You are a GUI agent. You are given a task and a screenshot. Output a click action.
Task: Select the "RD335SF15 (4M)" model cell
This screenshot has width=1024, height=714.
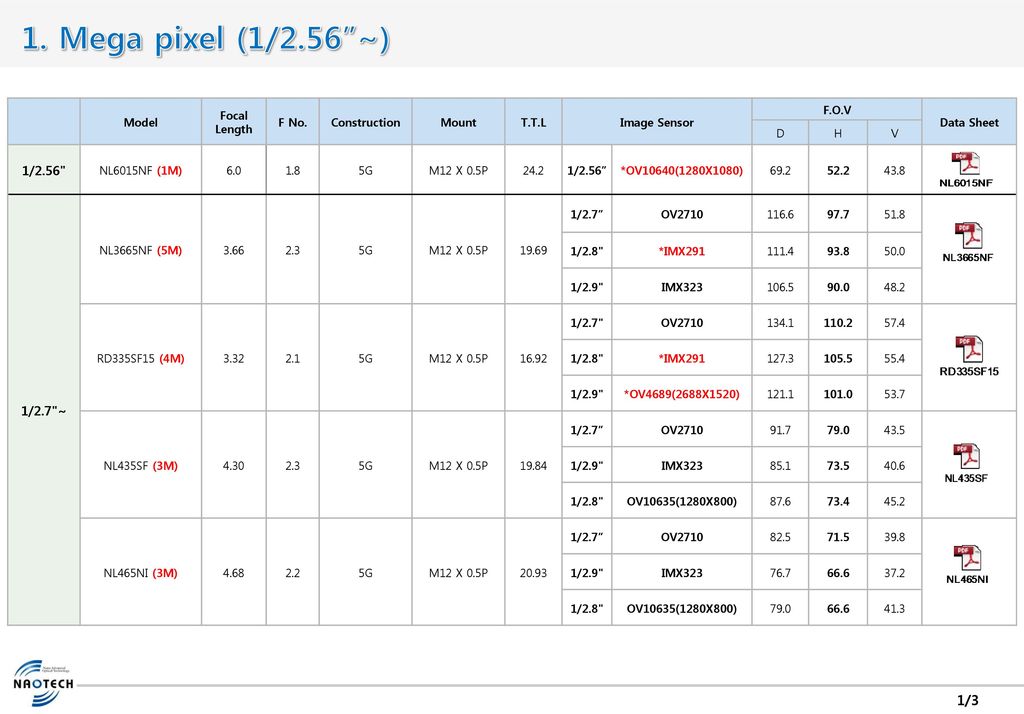pos(140,359)
